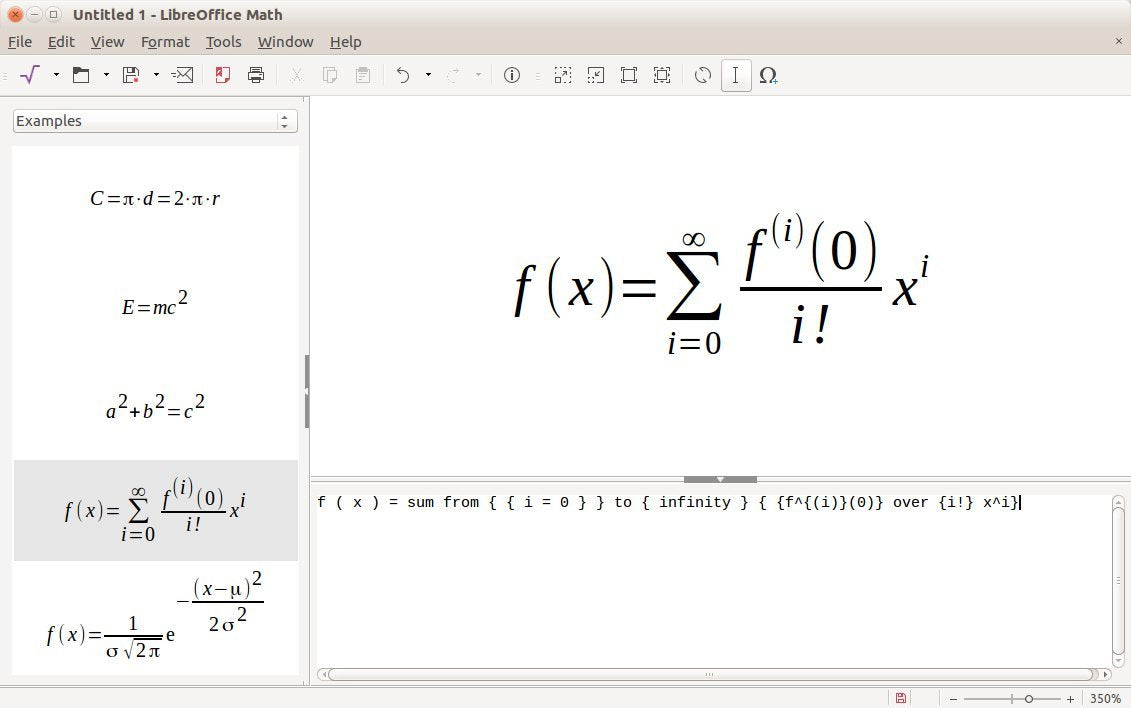Click the Paste clipboard icon
Screen dimensions: 1131x708
(x=363, y=75)
